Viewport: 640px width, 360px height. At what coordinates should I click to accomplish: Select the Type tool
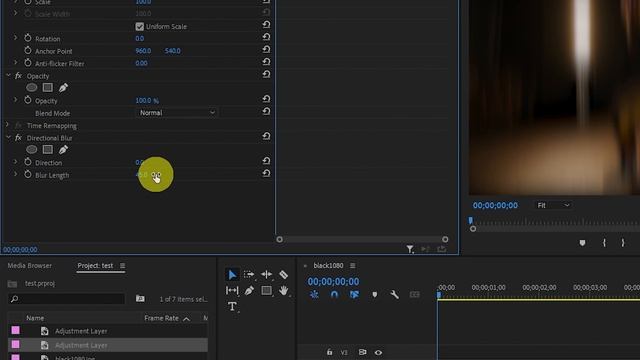[x=232, y=306]
